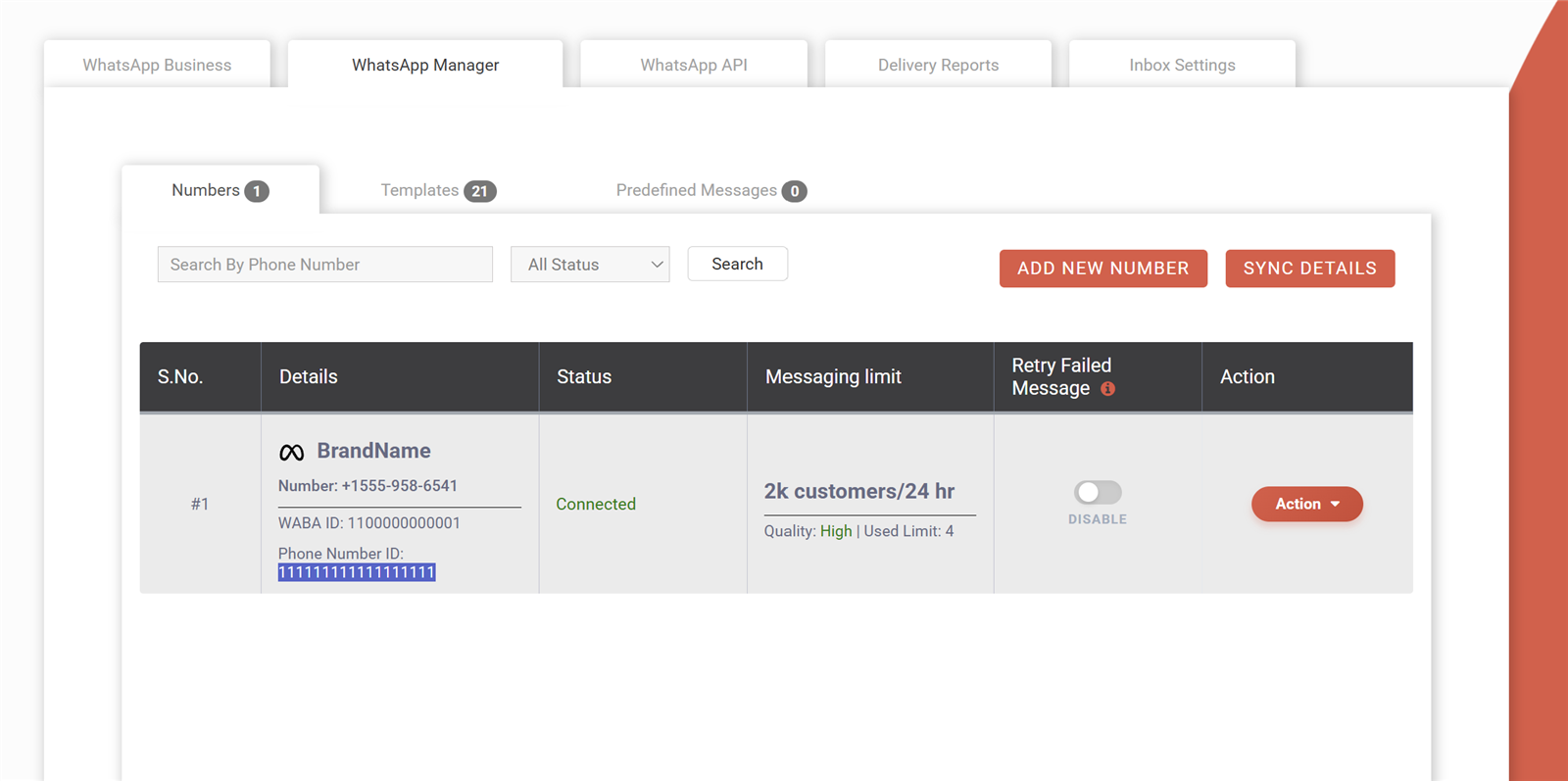Click the 2k customers/24 hr limit text
Viewport: 1568px width, 781px height.
pyautogui.click(x=859, y=491)
